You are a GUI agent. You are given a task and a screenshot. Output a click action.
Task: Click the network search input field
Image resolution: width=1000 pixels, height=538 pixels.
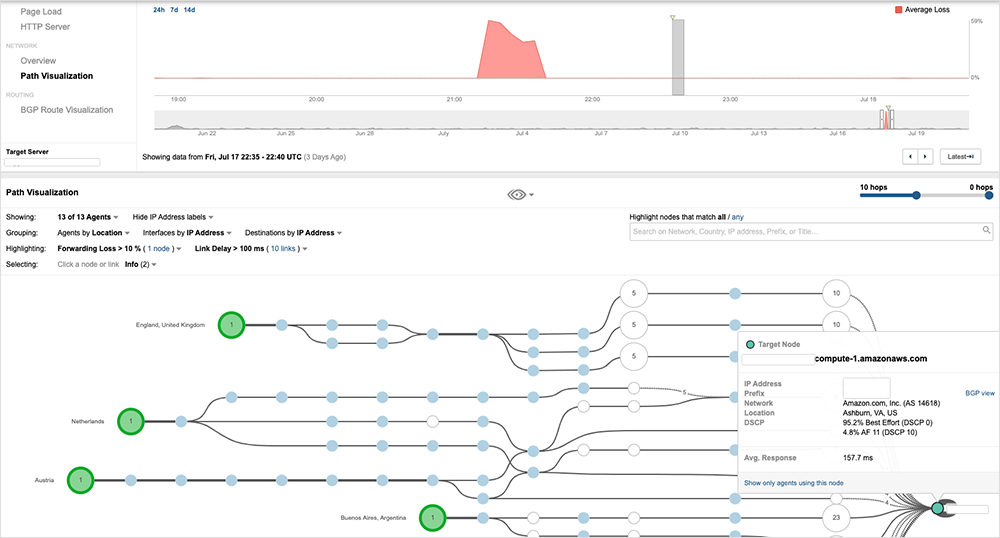(803, 231)
